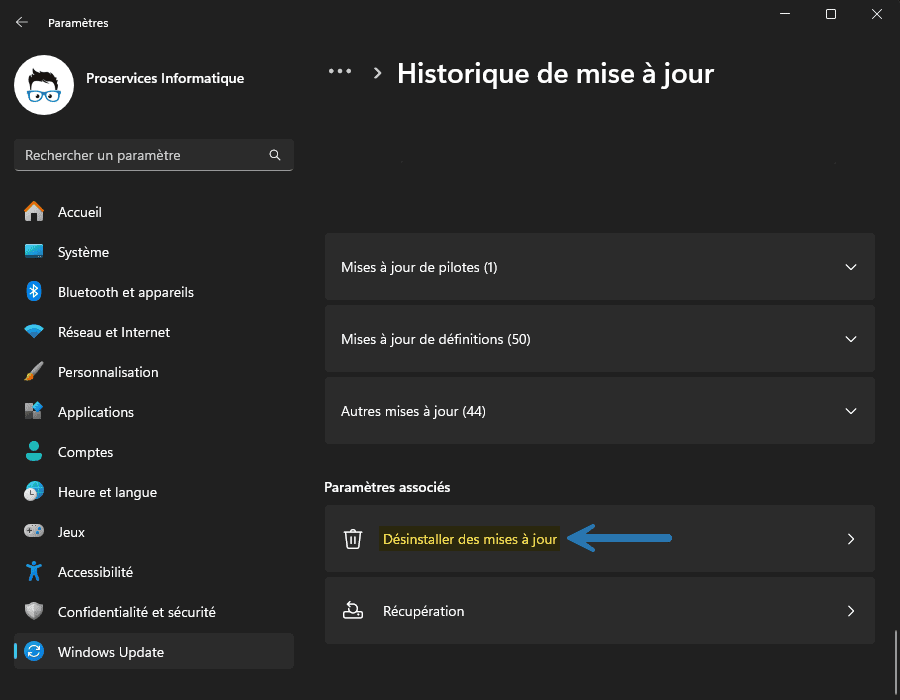Select the Personnalisation paintbrush icon
Screen dimensions: 900x700
tap(34, 372)
